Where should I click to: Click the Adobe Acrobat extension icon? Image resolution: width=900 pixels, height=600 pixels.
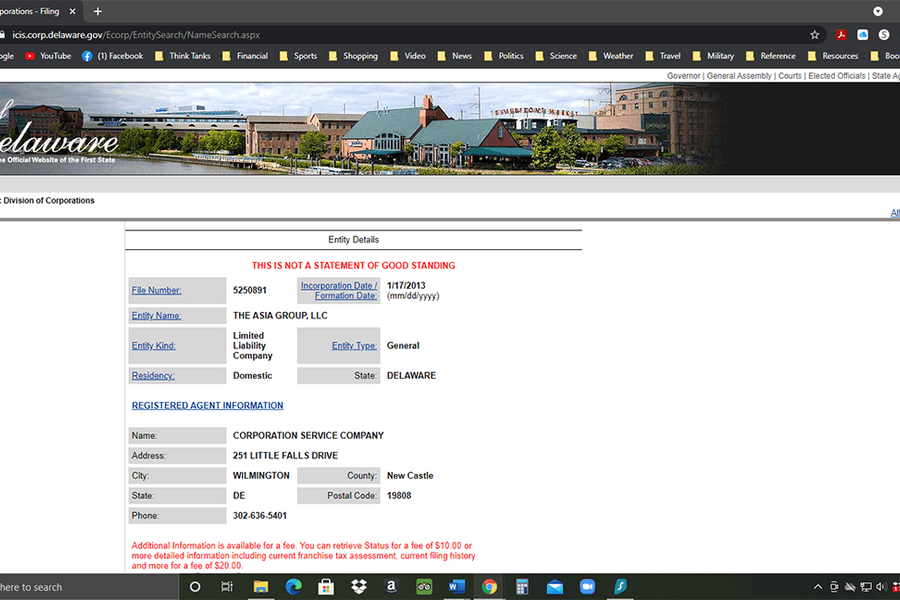[842, 34]
